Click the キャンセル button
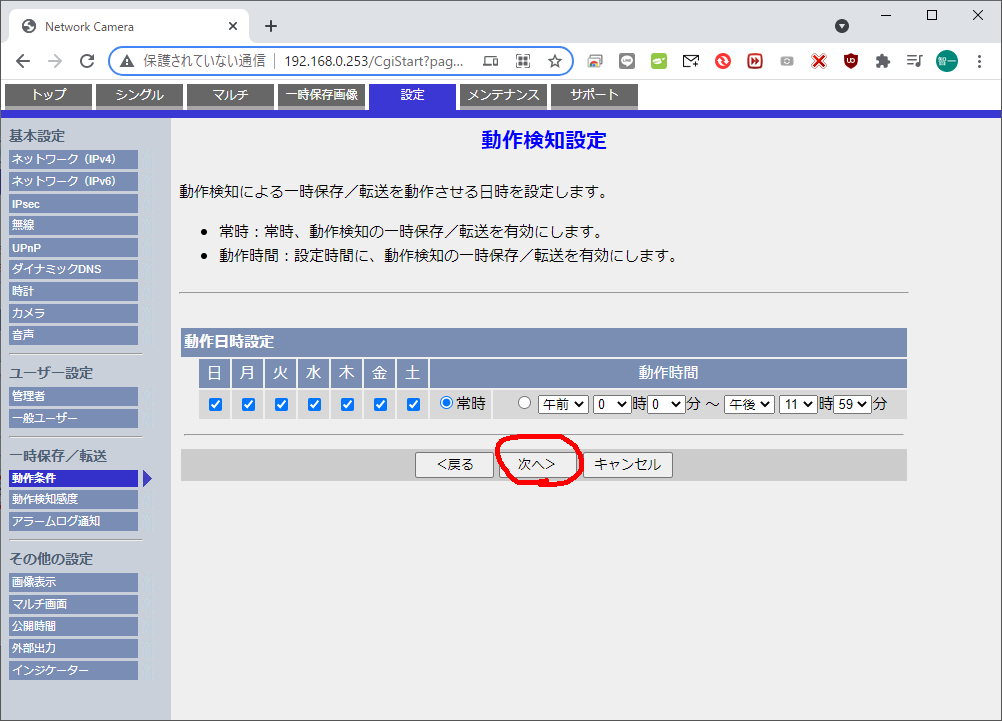The height and width of the screenshot is (721, 1002). pyautogui.click(x=627, y=464)
